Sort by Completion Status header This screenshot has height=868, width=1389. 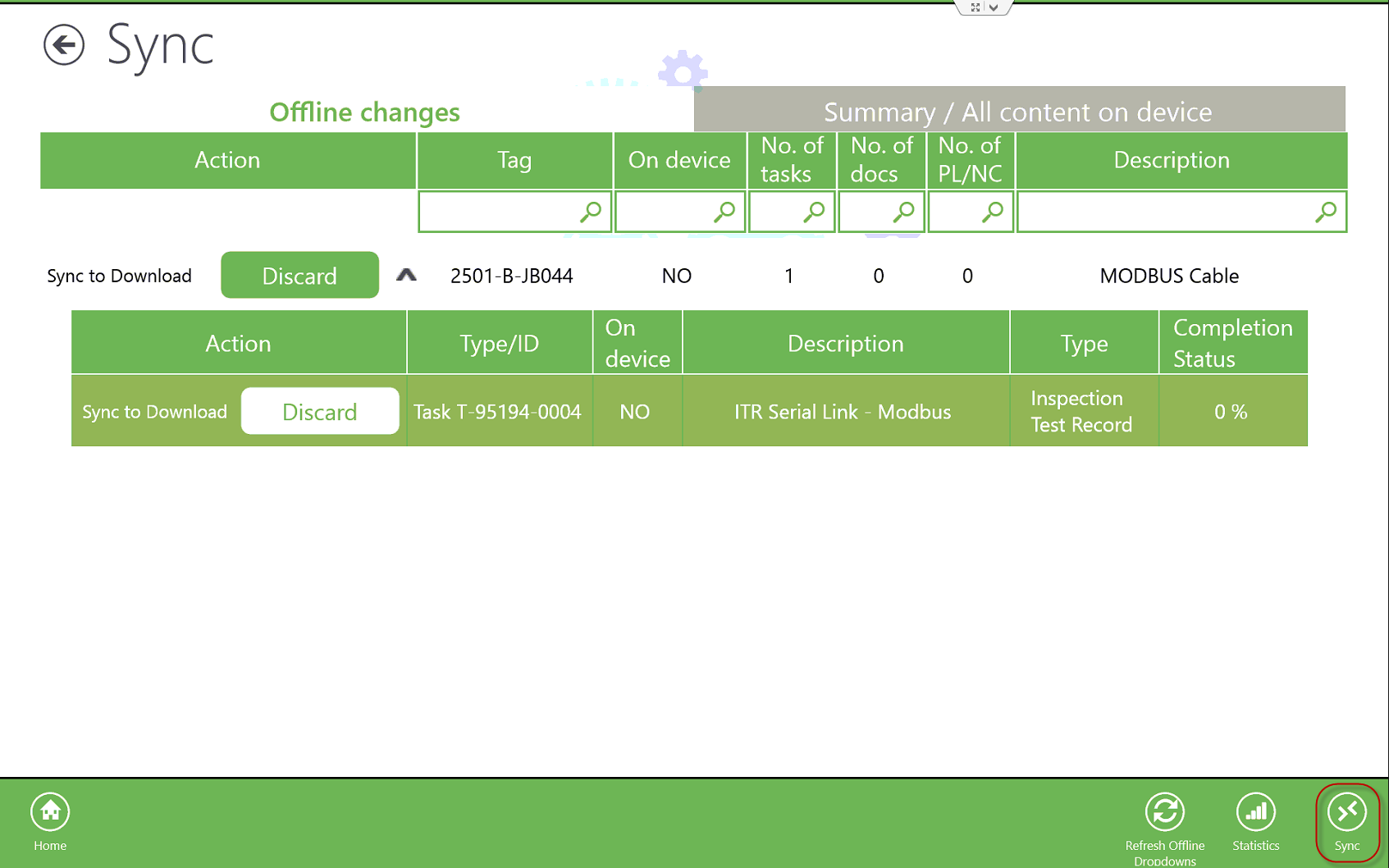1233,343
